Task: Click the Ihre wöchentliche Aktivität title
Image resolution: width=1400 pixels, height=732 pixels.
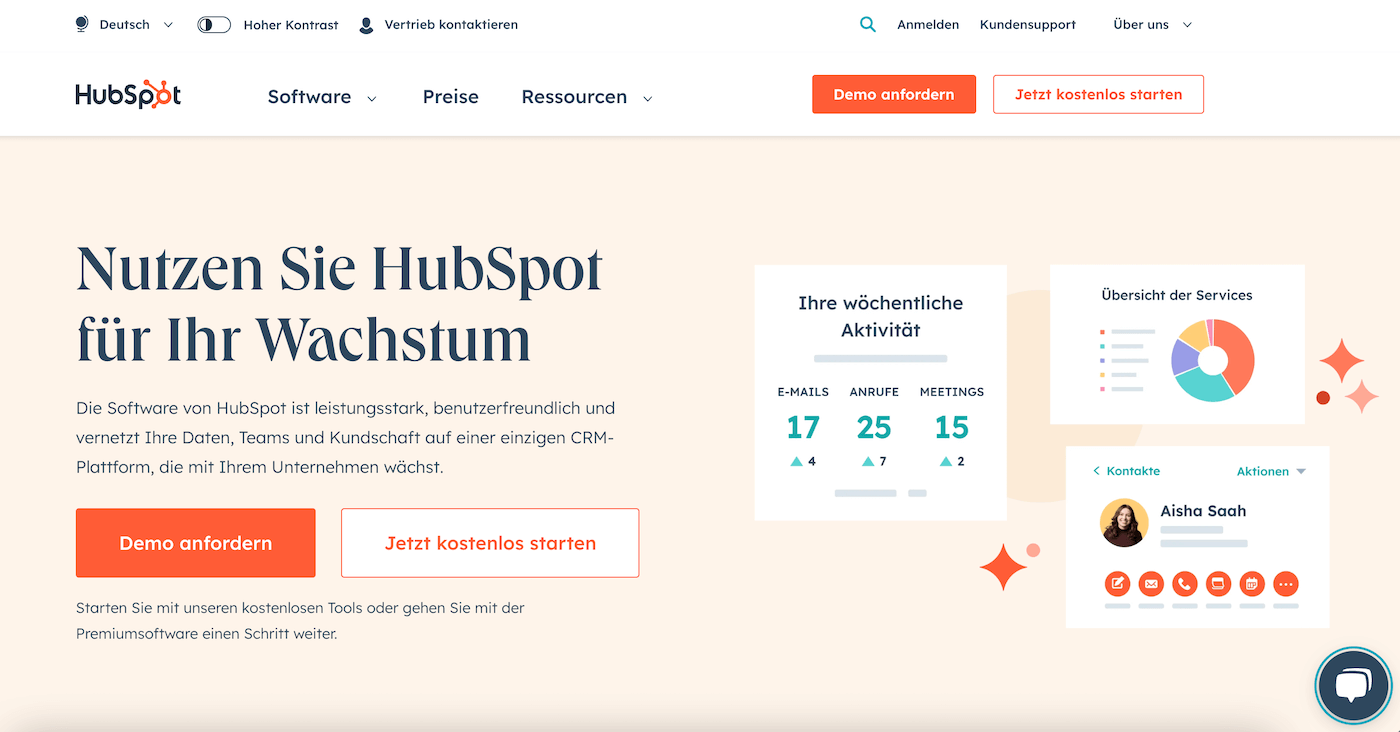Action: click(881, 316)
